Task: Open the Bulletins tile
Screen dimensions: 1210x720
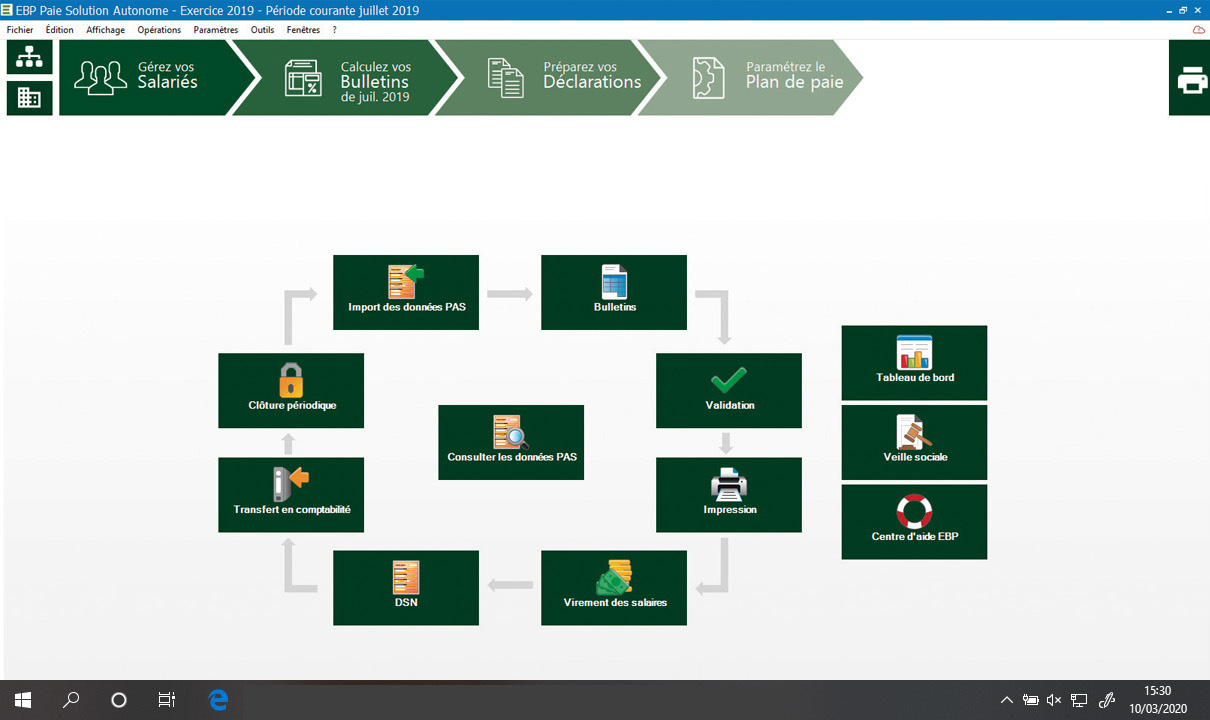Action: click(x=613, y=292)
